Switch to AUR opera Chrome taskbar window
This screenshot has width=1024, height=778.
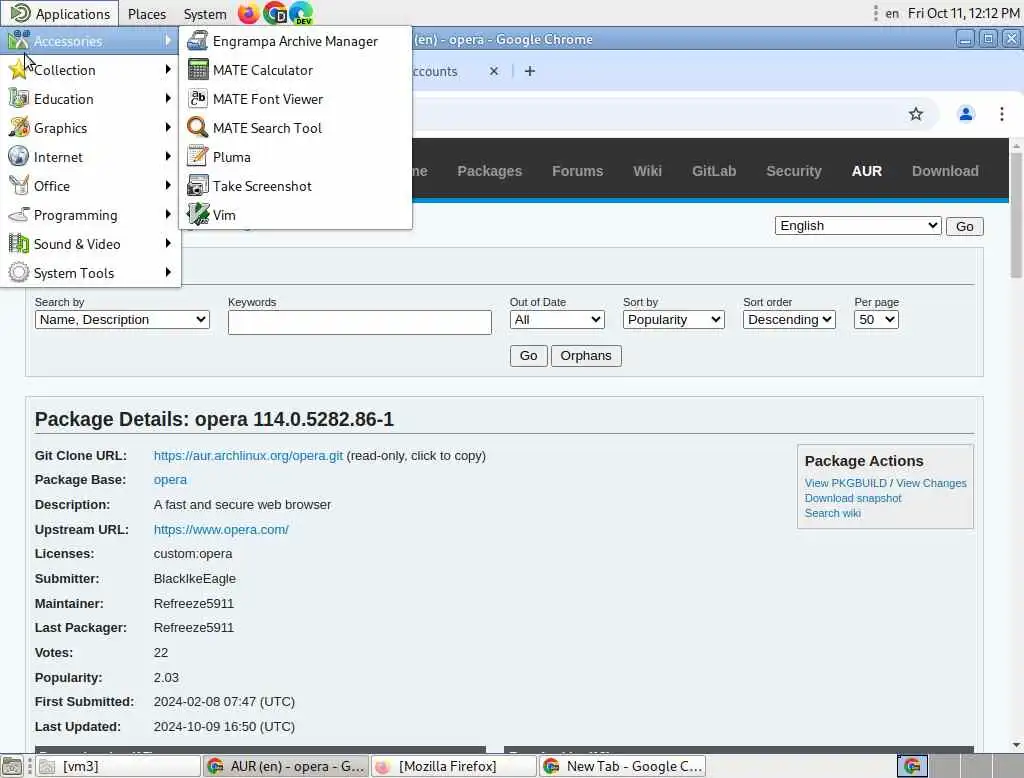(x=286, y=766)
